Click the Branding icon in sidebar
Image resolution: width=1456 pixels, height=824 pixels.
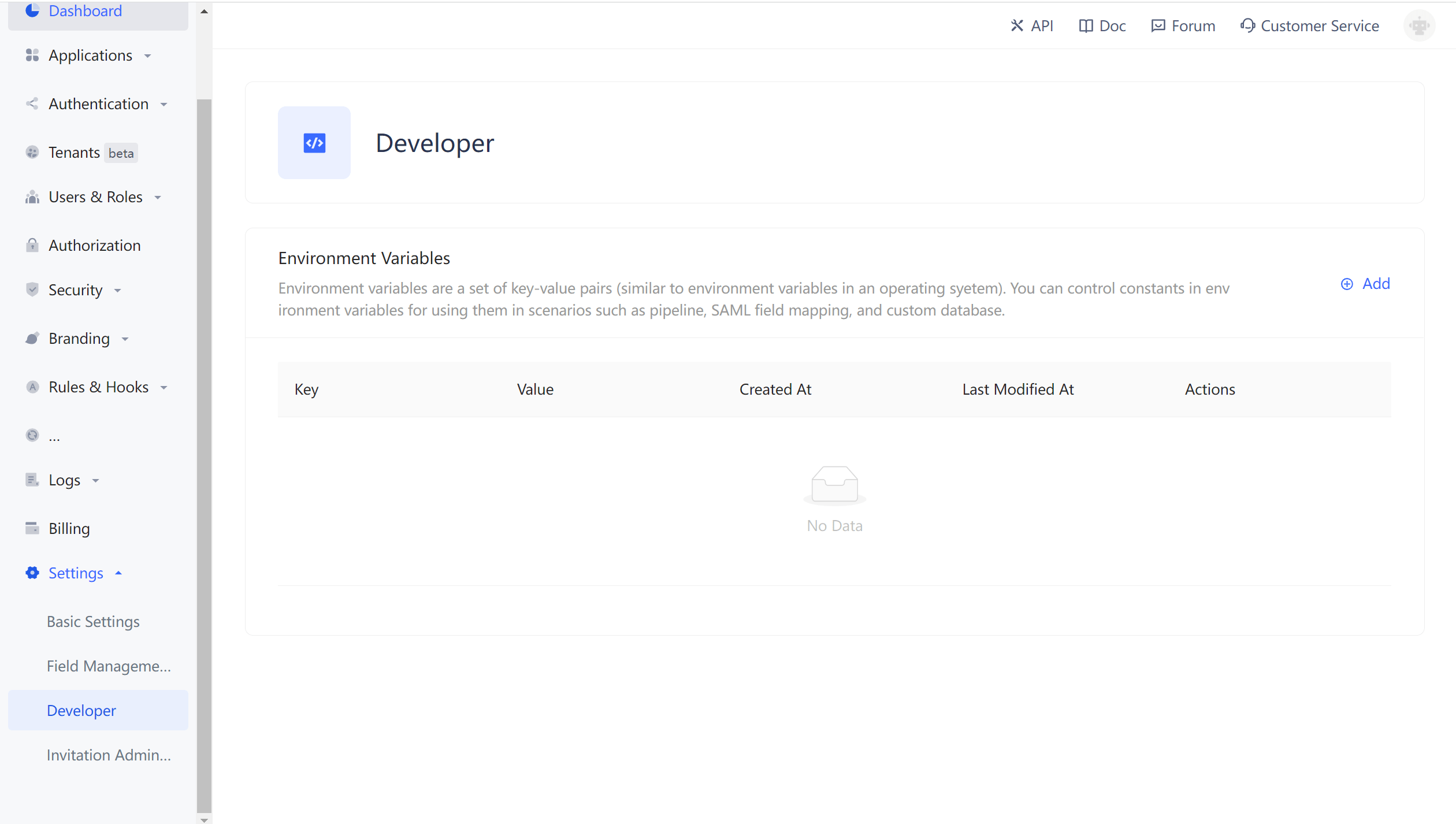(x=32, y=338)
